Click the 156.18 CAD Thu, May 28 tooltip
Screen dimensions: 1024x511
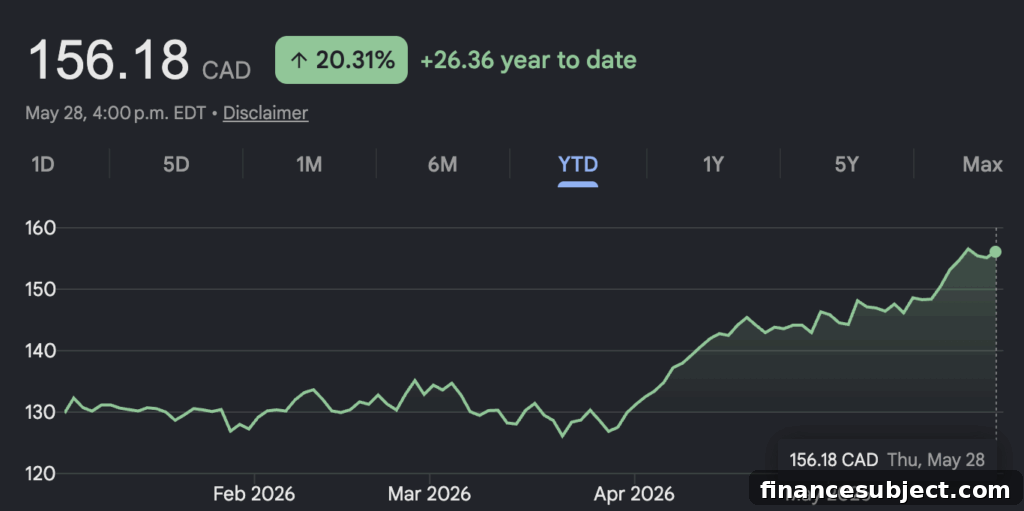(887, 459)
